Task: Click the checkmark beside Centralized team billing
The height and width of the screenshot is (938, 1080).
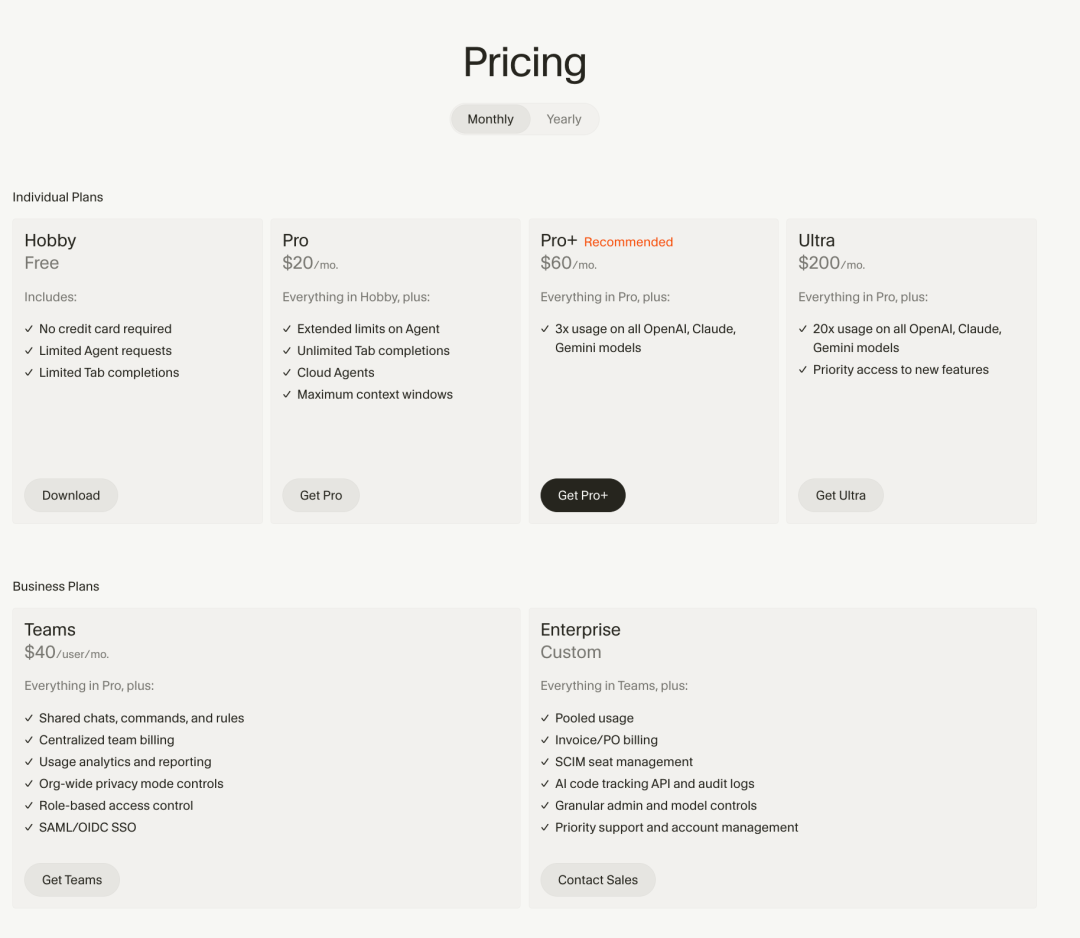Action: (29, 740)
